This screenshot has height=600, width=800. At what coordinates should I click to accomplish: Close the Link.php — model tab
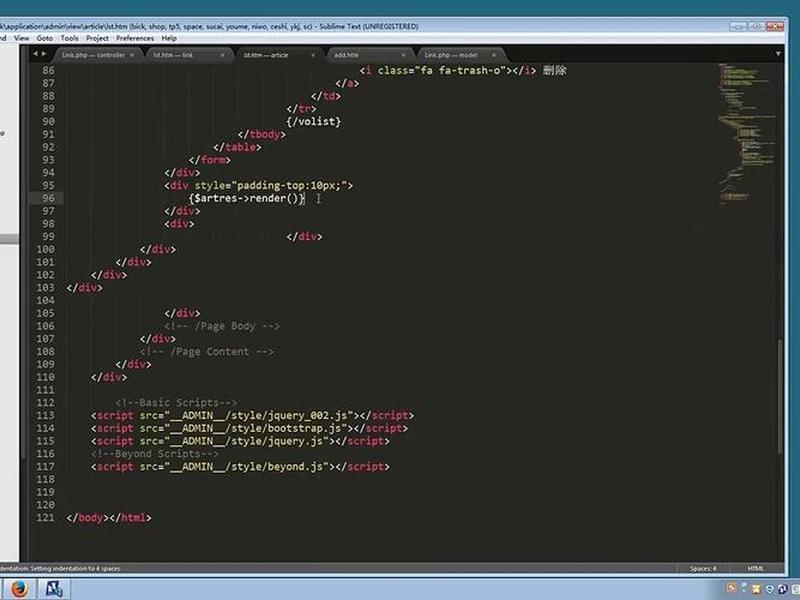pos(493,55)
